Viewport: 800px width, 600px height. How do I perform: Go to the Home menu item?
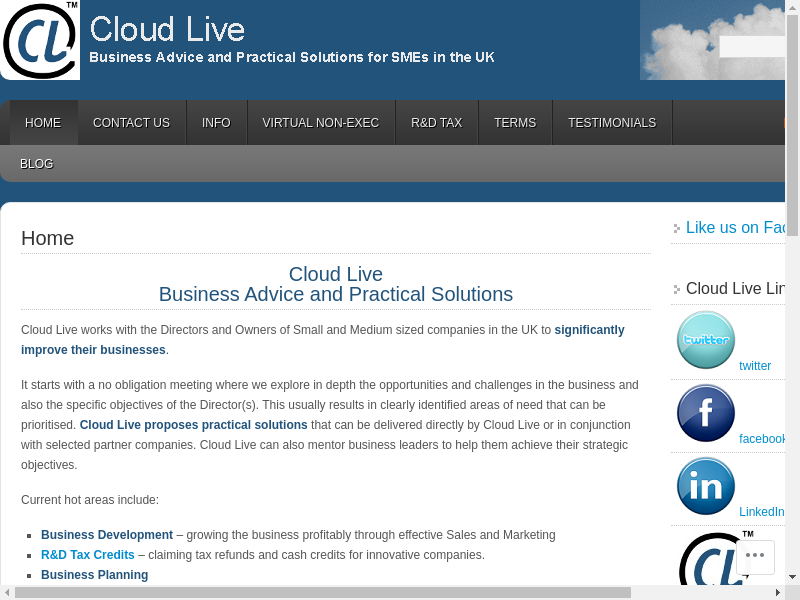tap(43, 123)
